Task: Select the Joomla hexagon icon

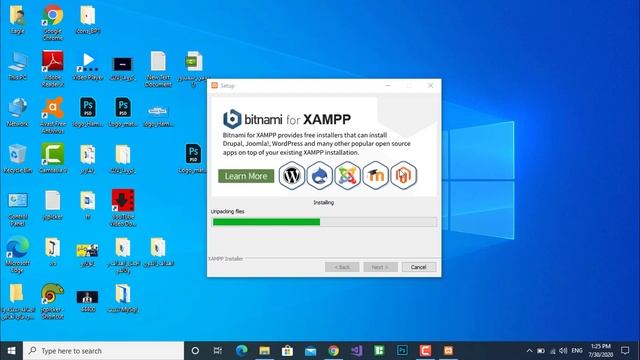Action: [347, 176]
